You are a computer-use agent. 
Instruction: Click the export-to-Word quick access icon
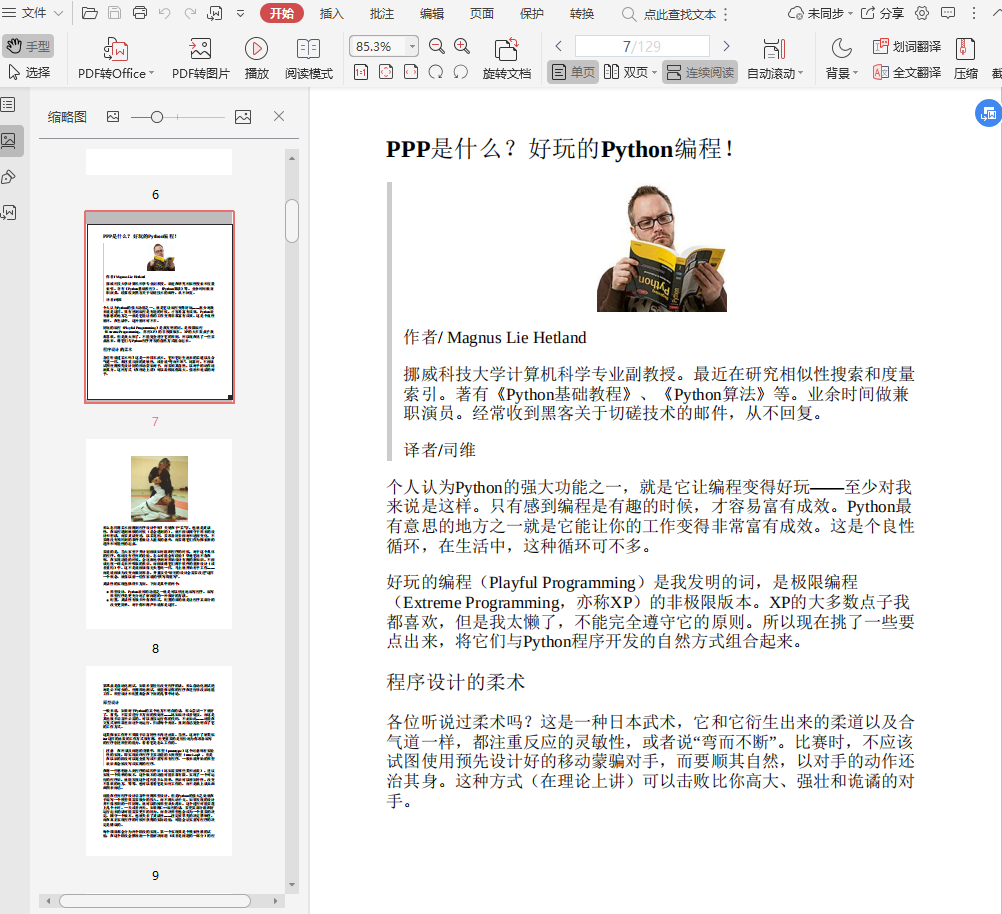(215, 13)
